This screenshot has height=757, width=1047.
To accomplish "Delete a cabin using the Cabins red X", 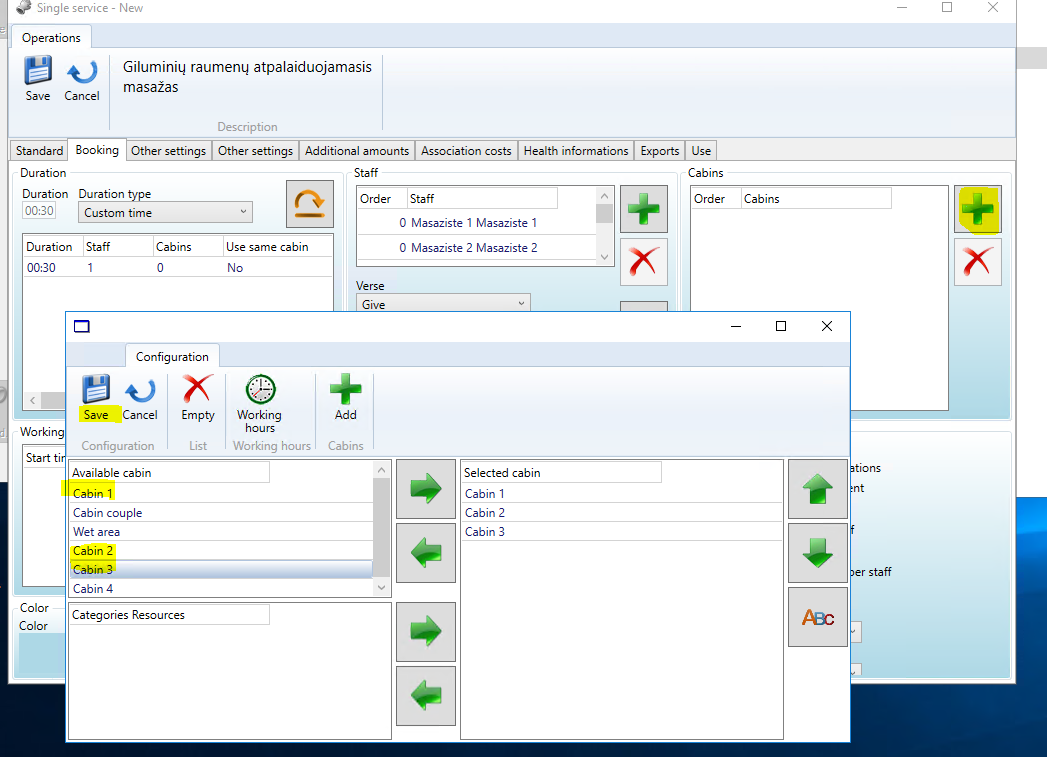I will (x=978, y=262).
